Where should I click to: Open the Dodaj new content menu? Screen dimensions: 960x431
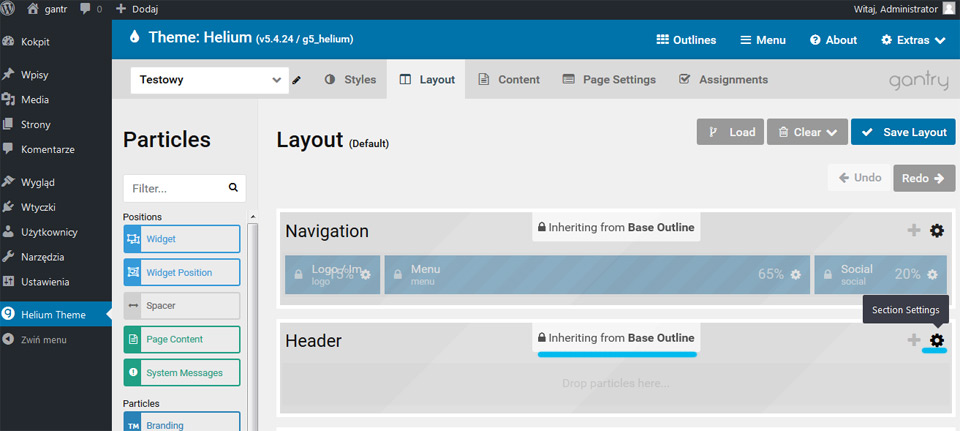pos(137,9)
